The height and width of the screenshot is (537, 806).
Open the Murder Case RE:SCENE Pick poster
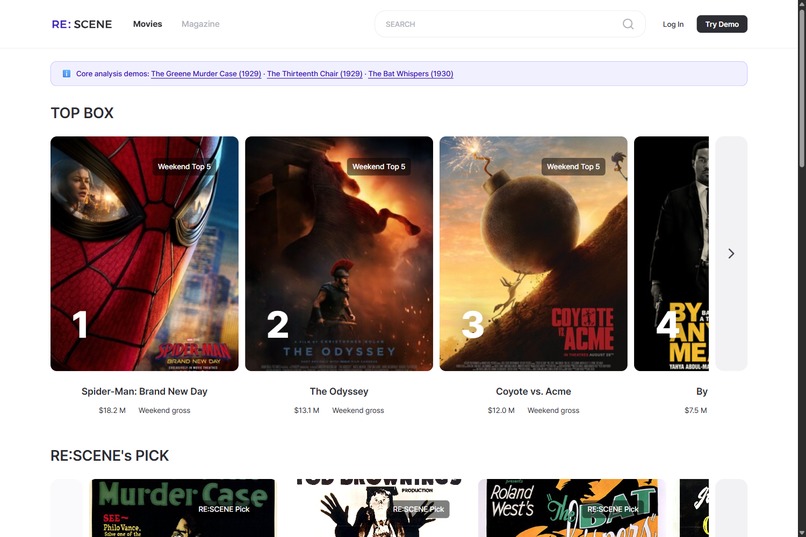click(183, 508)
